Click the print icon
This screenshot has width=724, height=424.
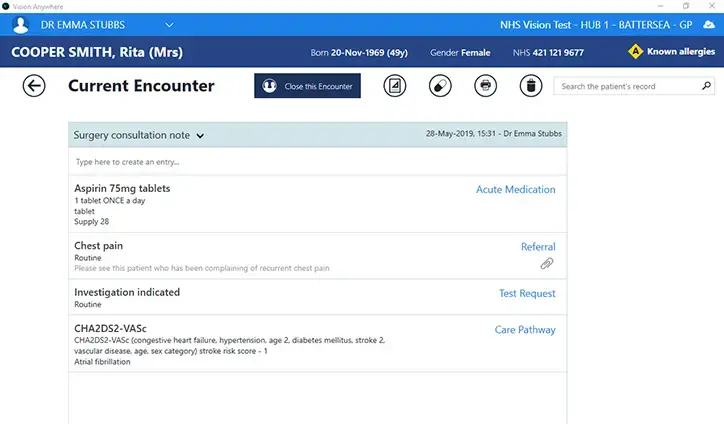point(485,86)
